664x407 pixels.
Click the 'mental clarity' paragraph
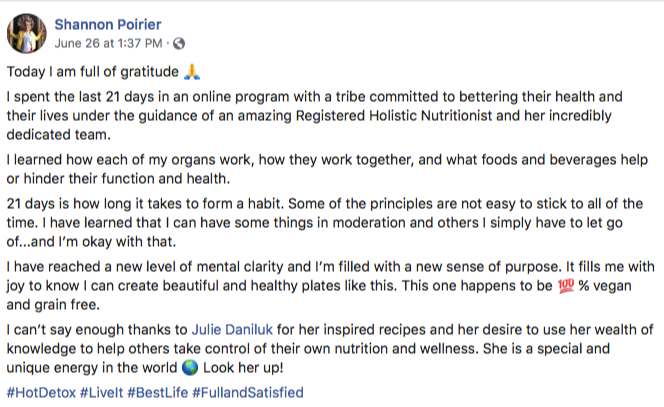pyautogui.click(x=330, y=285)
